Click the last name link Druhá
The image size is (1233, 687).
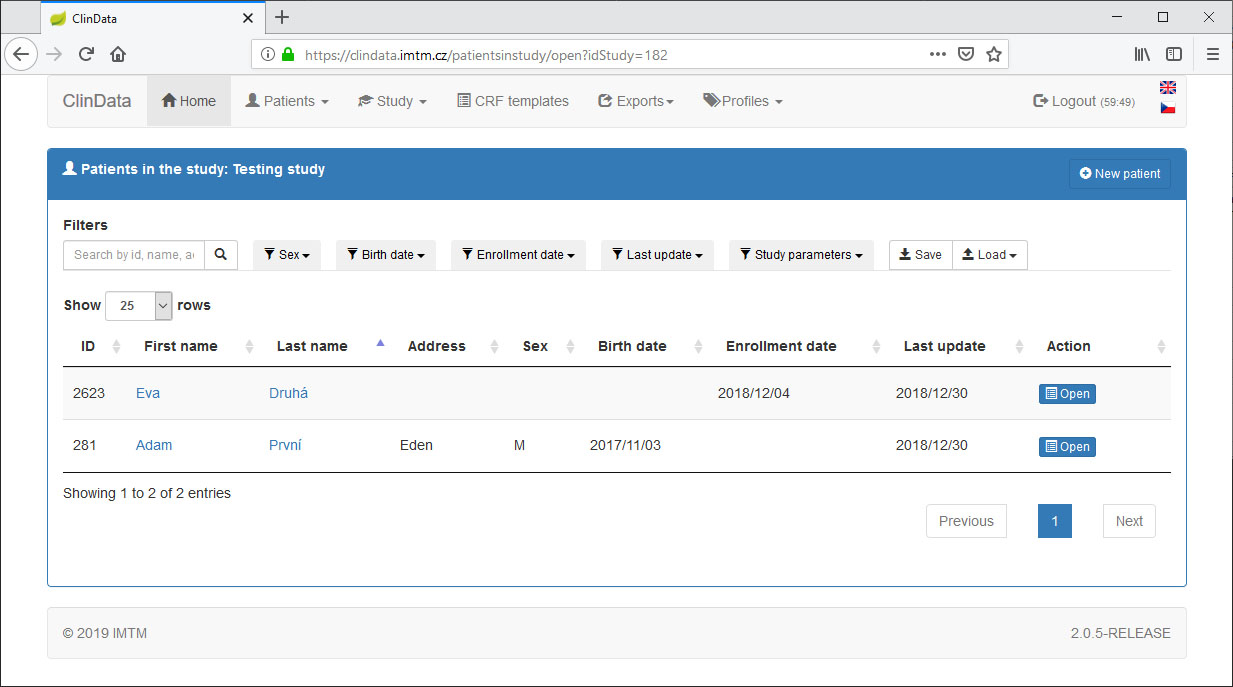tap(289, 393)
